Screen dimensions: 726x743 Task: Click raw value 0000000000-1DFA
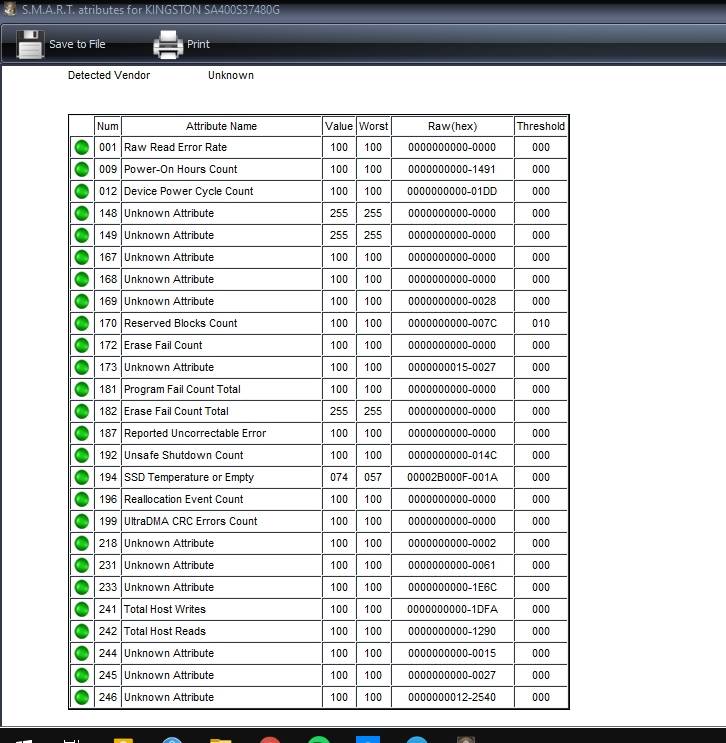[452, 609]
